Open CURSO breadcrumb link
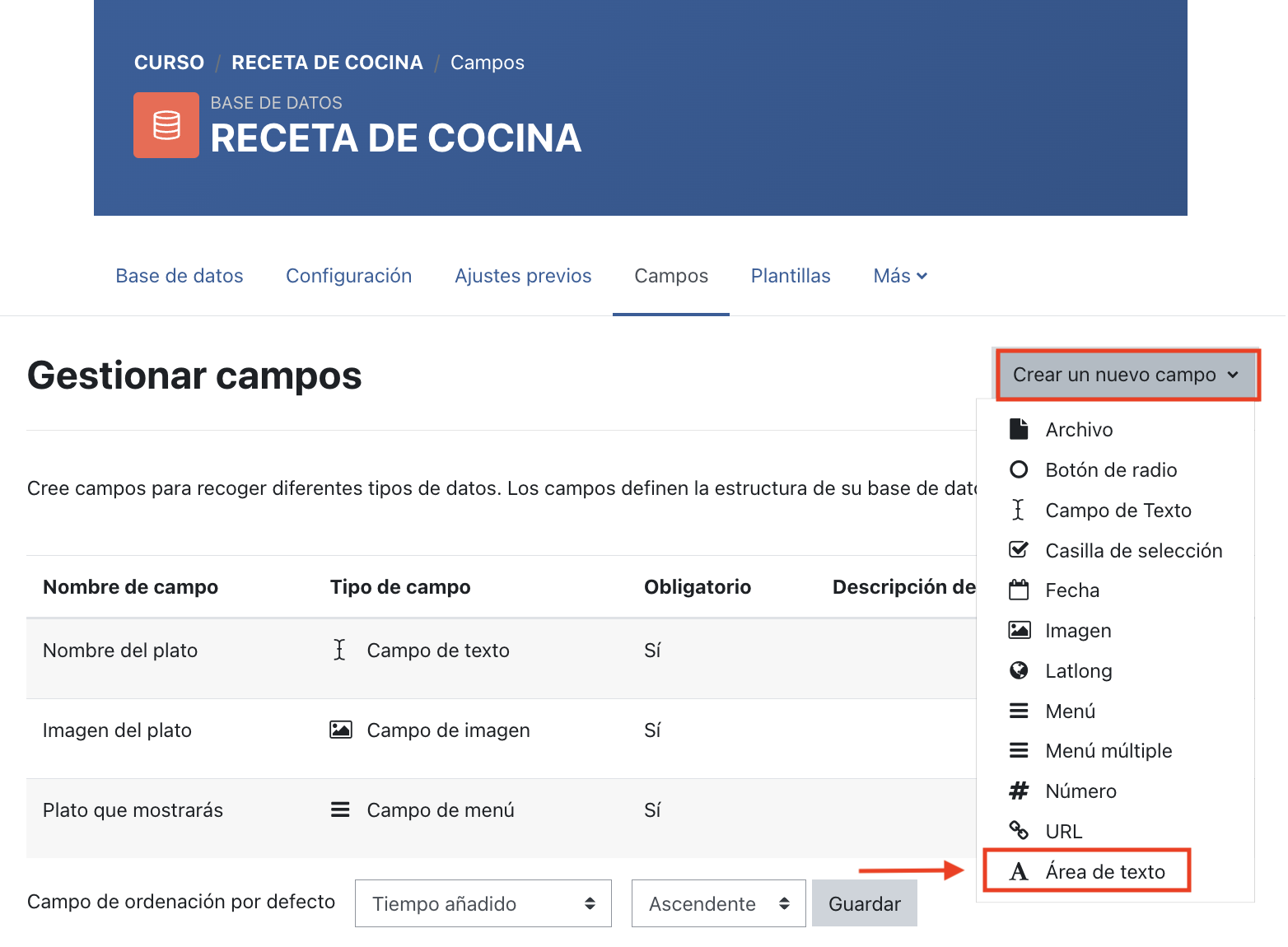1288x947 pixels. [169, 63]
